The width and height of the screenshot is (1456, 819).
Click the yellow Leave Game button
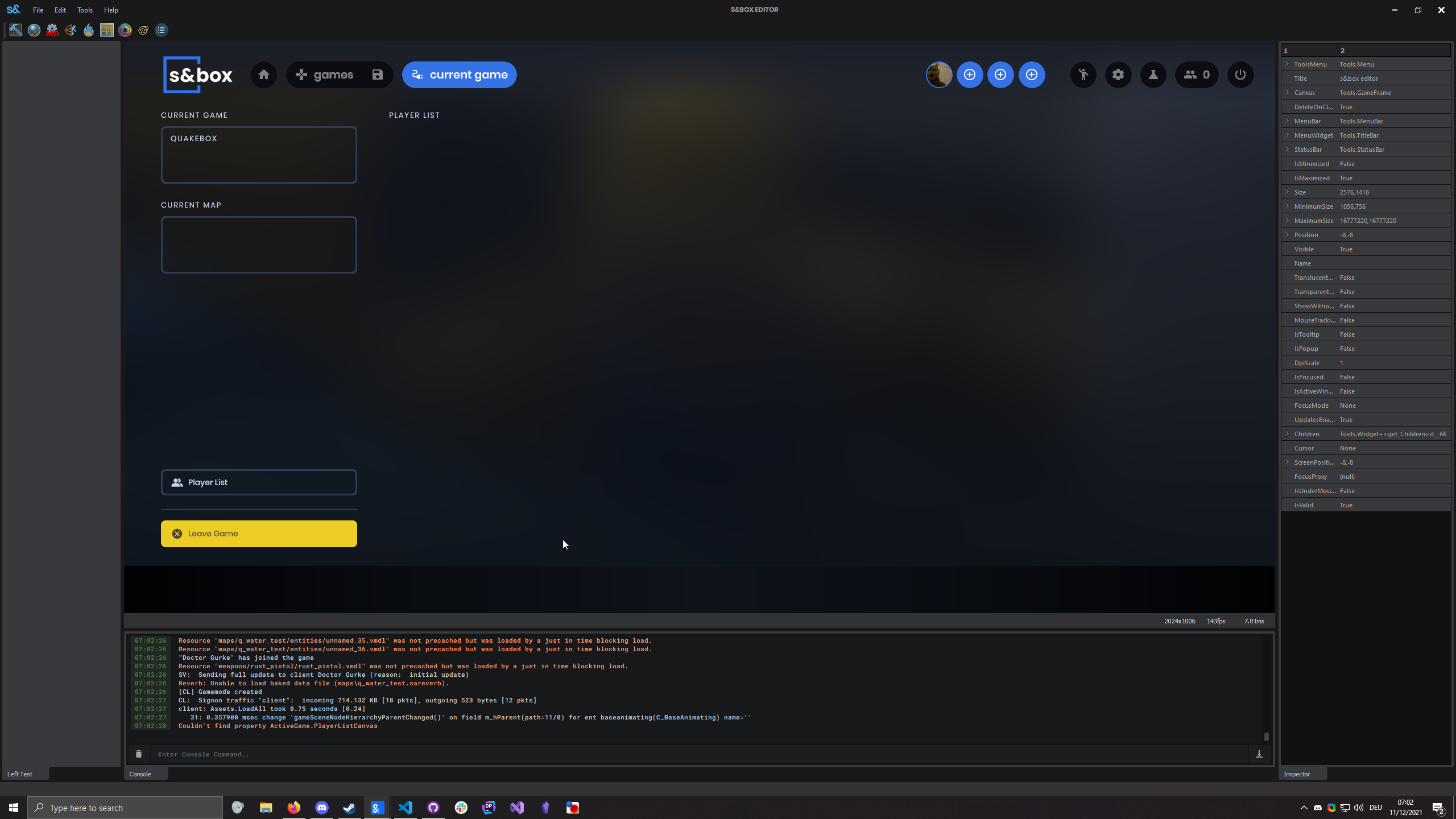259,533
